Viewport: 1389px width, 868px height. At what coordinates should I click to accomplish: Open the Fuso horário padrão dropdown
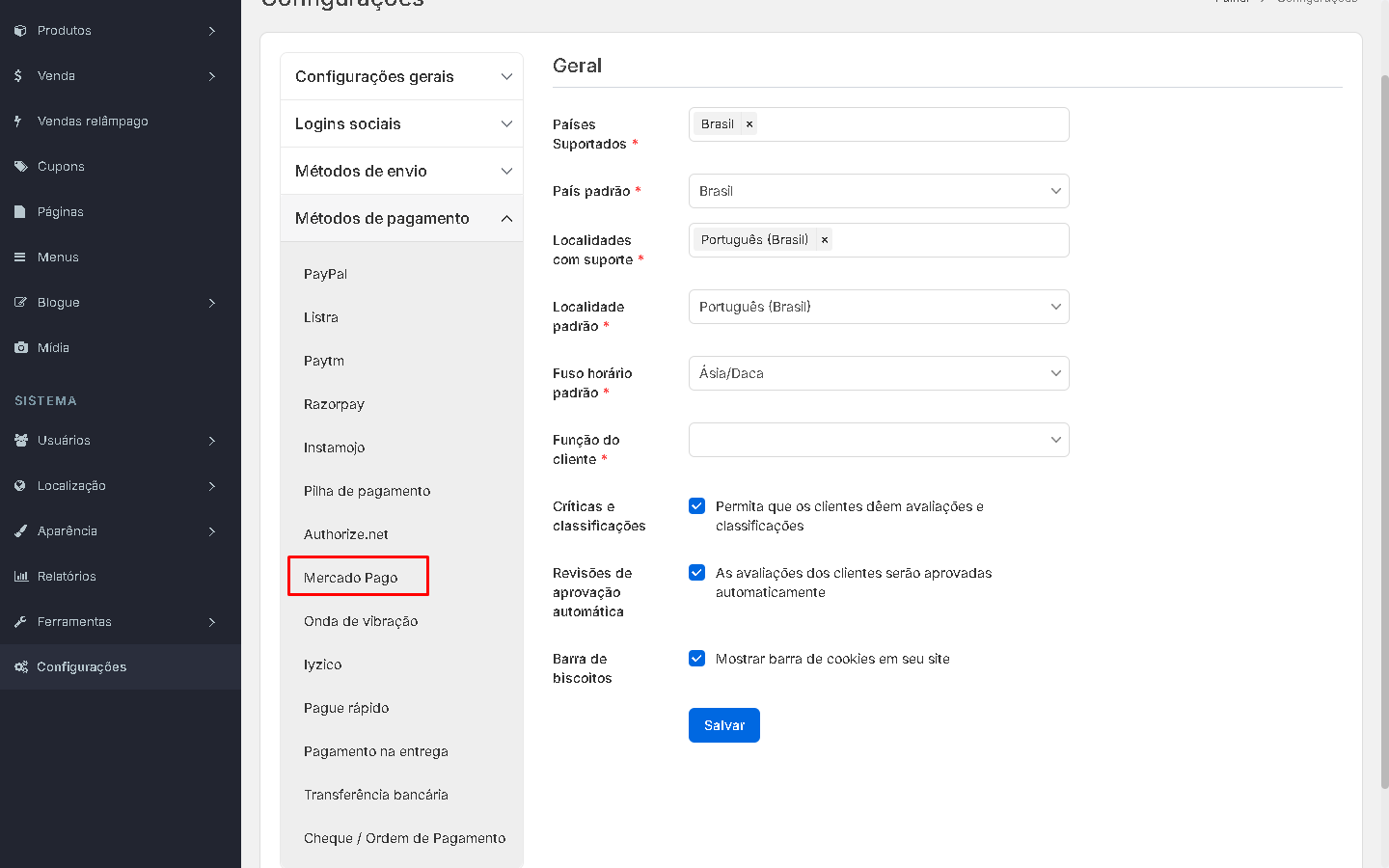pos(878,373)
